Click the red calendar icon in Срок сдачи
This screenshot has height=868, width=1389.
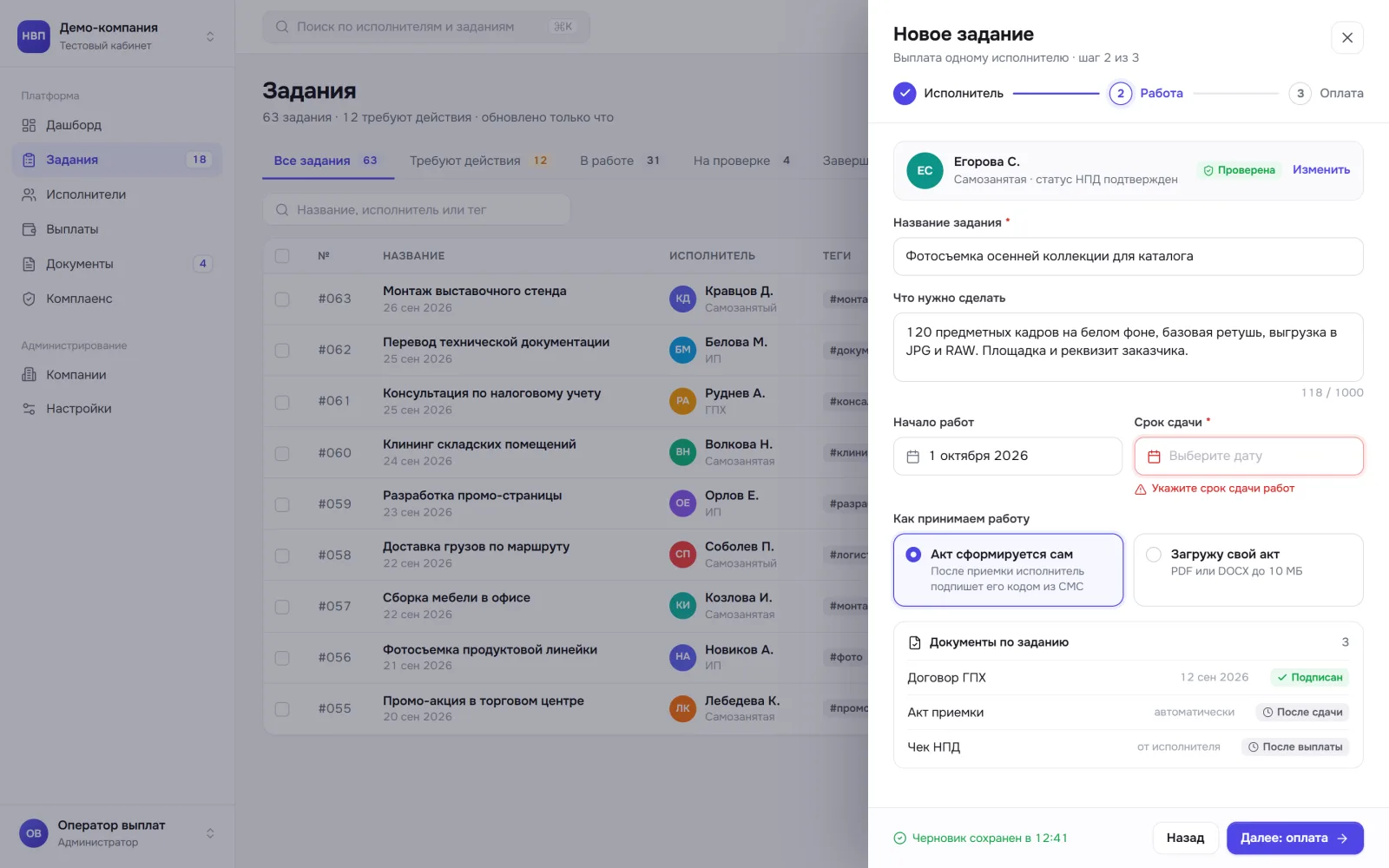point(1154,457)
